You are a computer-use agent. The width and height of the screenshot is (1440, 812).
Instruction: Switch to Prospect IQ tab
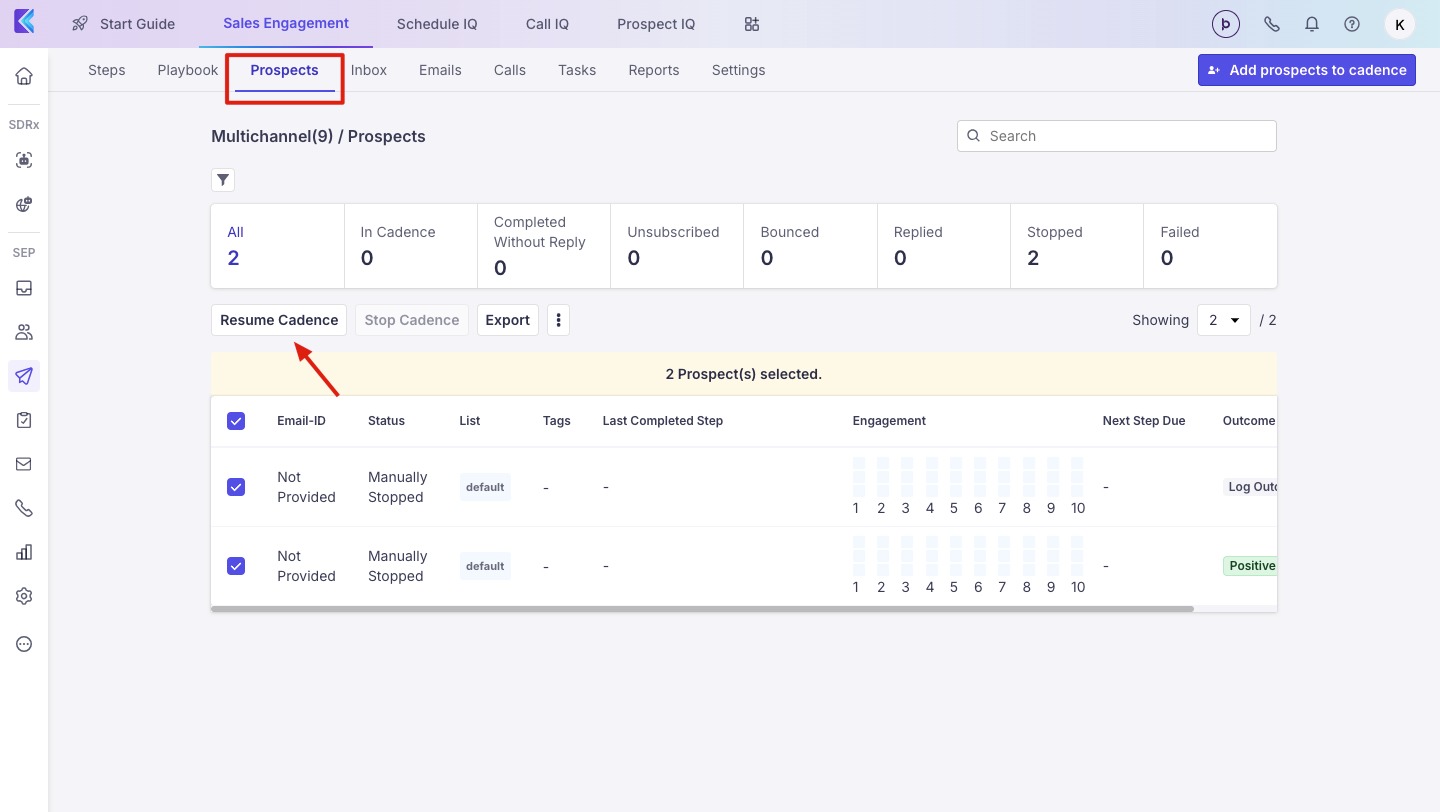[656, 24]
